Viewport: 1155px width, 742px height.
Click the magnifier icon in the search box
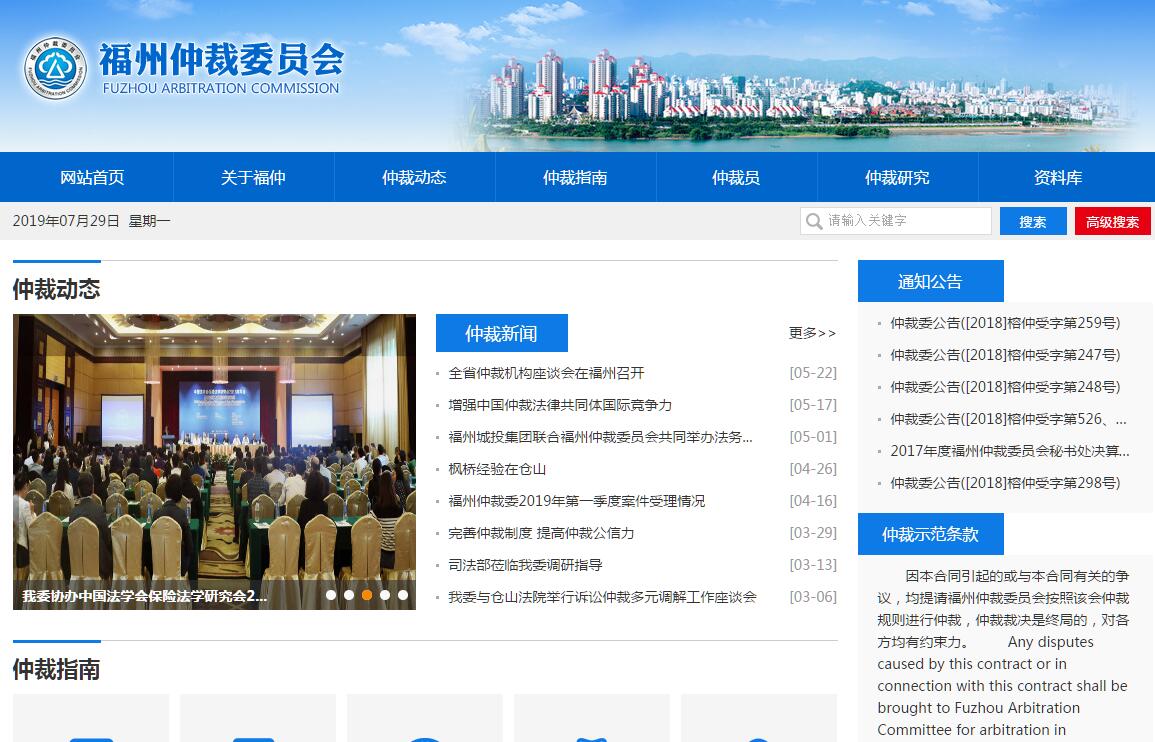[x=814, y=221]
